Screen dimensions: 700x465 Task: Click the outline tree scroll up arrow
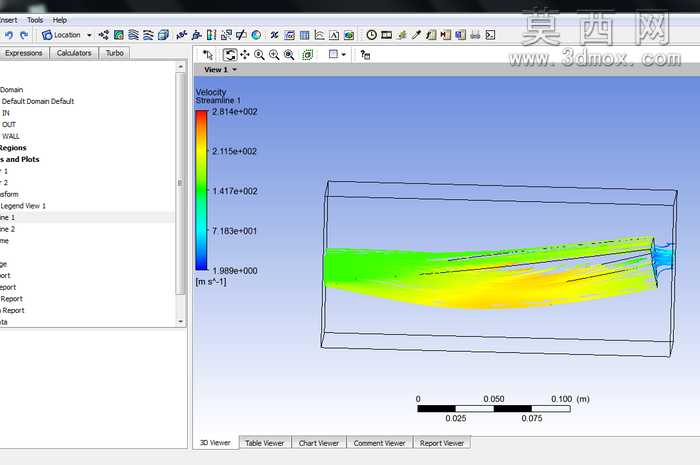click(180, 66)
